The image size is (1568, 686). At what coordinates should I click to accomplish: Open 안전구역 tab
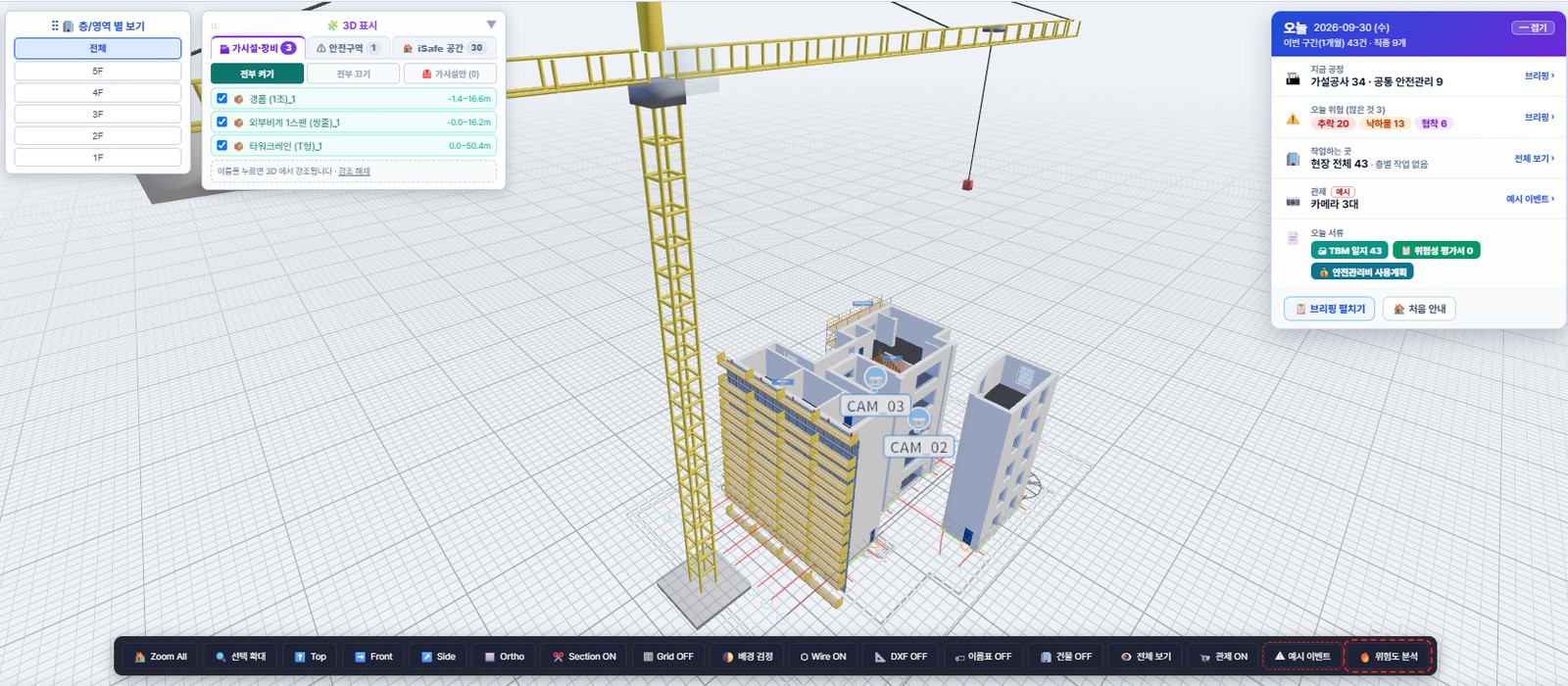click(x=347, y=48)
